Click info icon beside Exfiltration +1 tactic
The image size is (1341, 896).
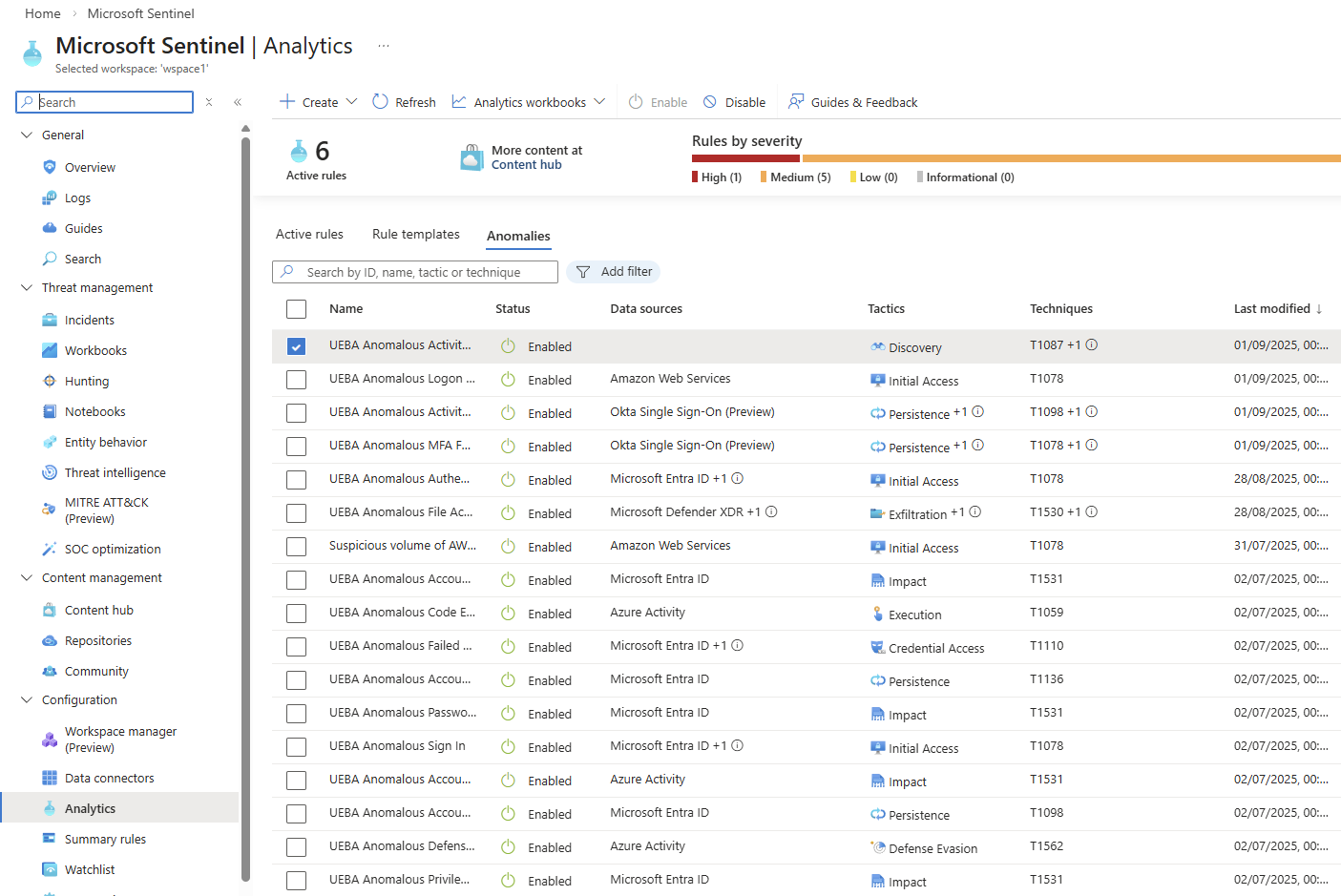coord(974,512)
